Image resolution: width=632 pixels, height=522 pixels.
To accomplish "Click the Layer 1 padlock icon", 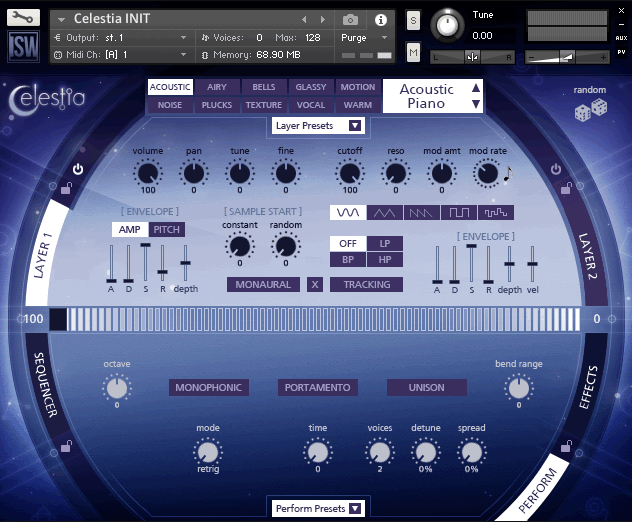I will click(66, 188).
